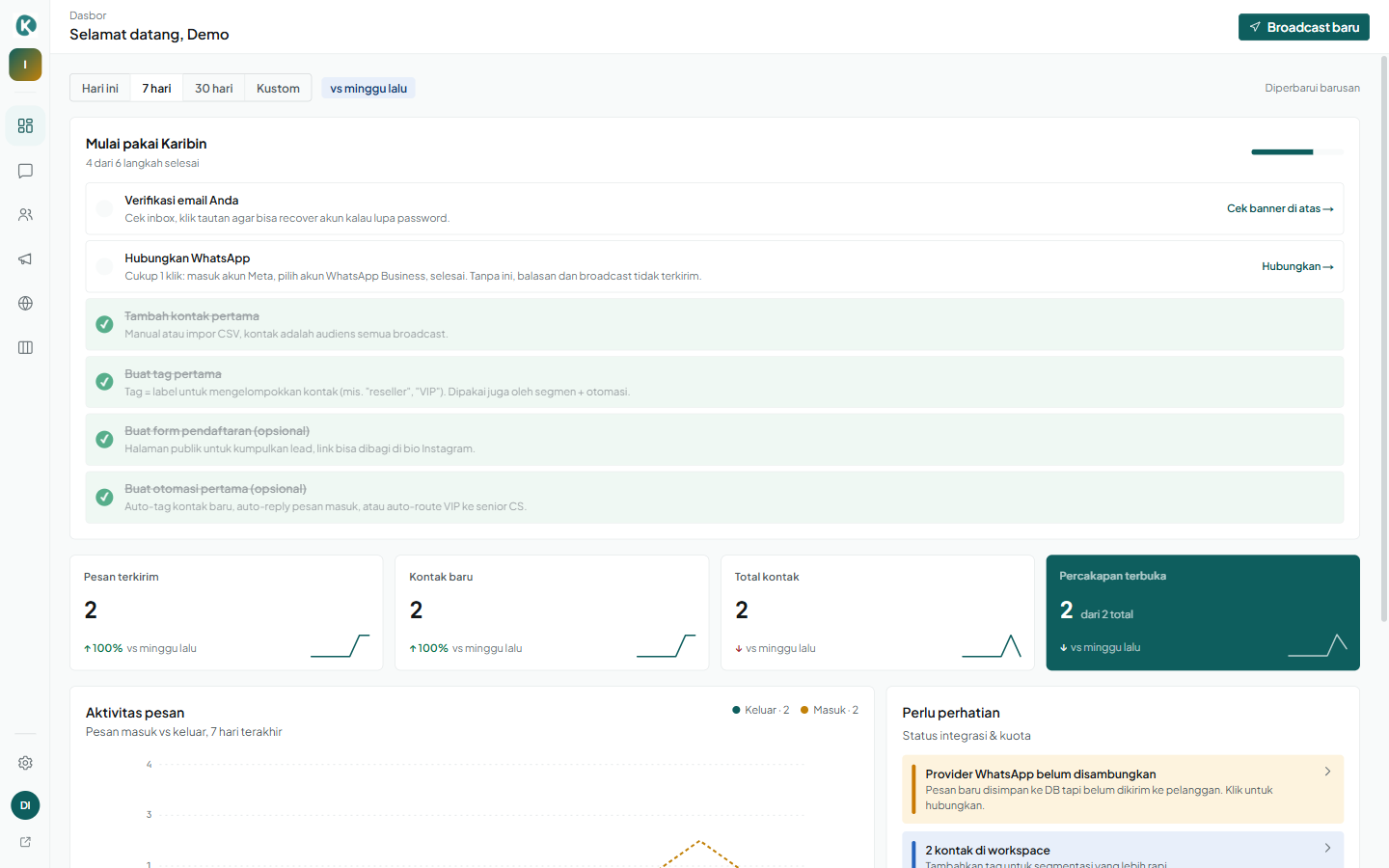The width and height of the screenshot is (1389, 868).
Task: Click the Kontak baru sparkline chart
Action: (x=667, y=645)
